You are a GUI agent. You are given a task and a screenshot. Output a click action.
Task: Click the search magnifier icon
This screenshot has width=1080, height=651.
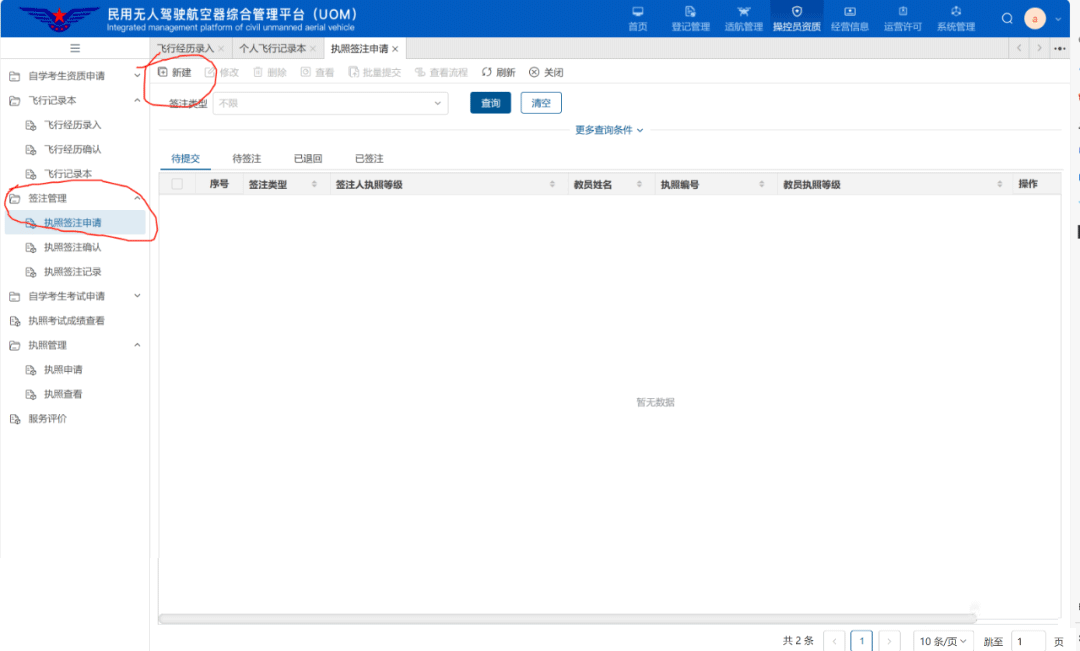tap(1007, 19)
